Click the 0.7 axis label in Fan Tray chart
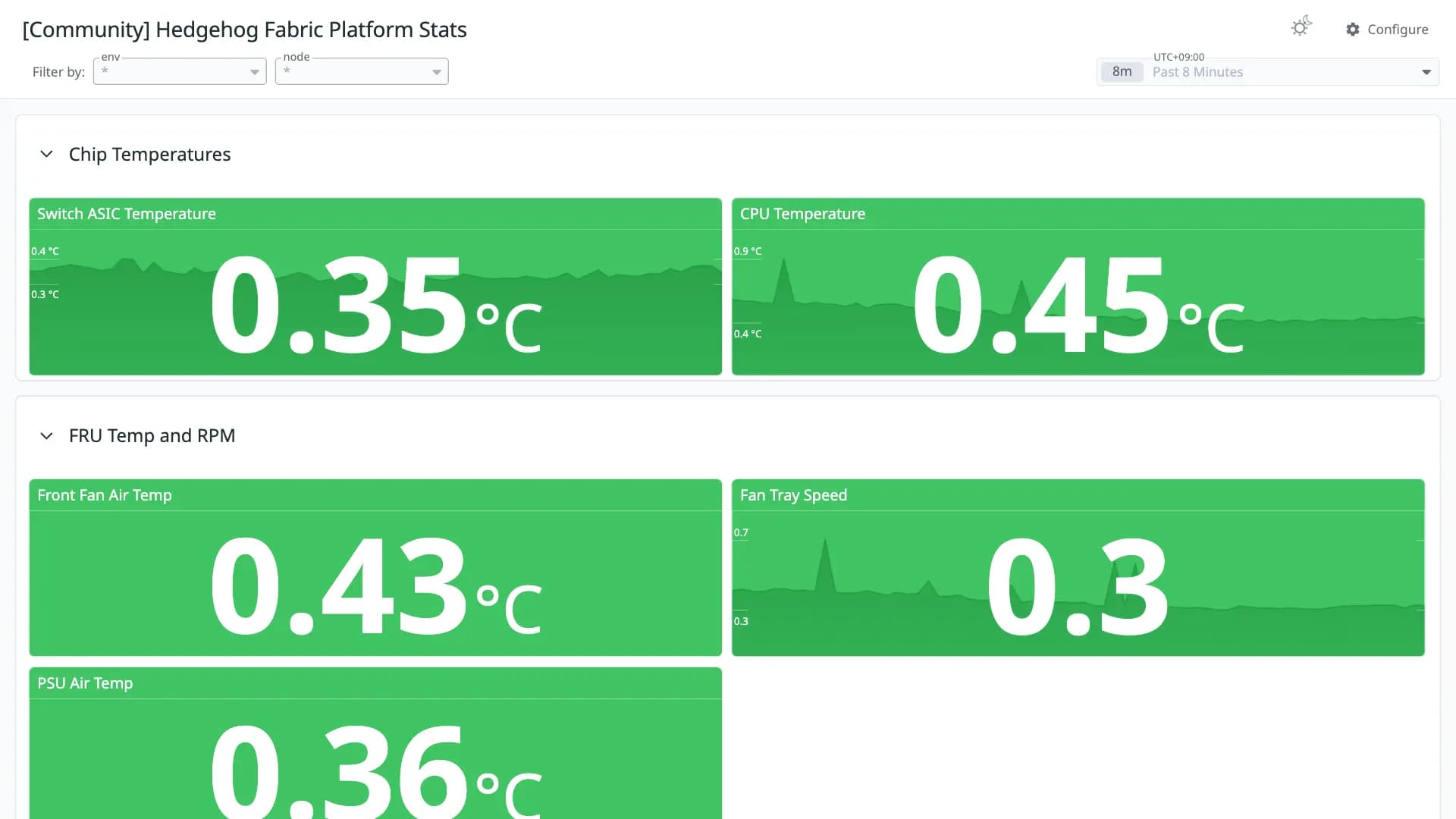This screenshot has height=819, width=1456. (x=741, y=532)
